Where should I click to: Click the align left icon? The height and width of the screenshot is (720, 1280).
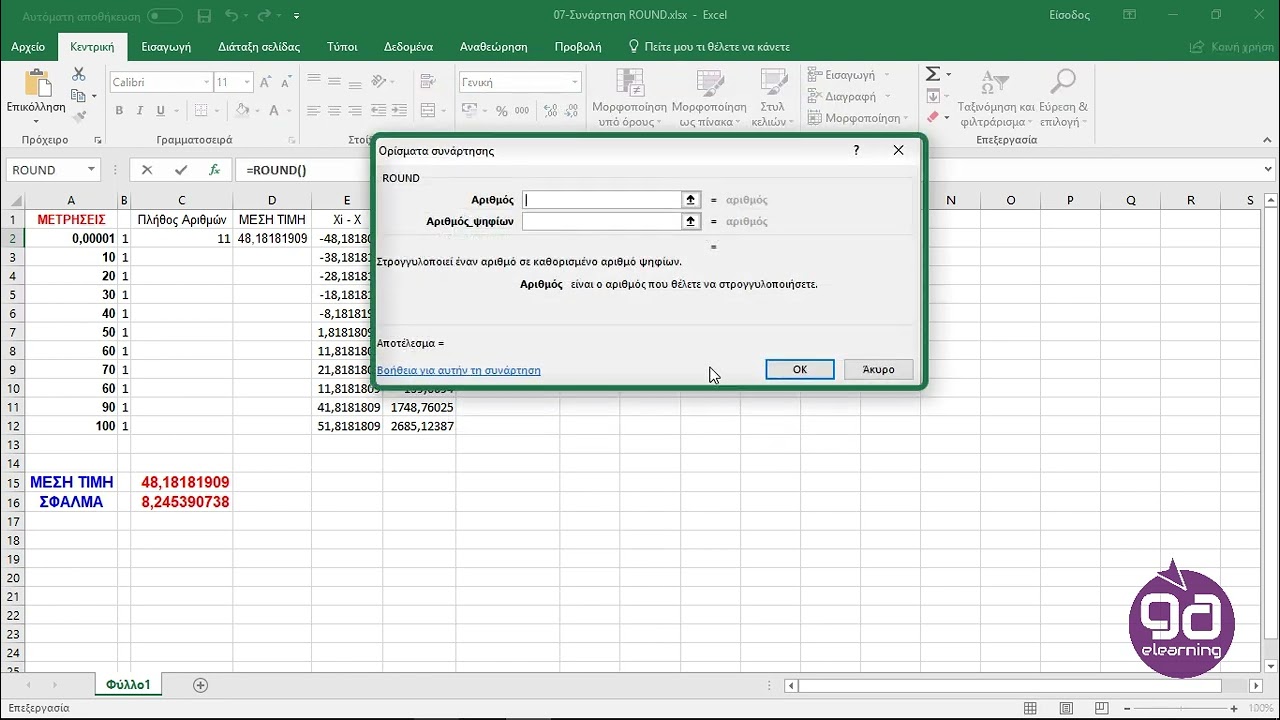pos(314,111)
